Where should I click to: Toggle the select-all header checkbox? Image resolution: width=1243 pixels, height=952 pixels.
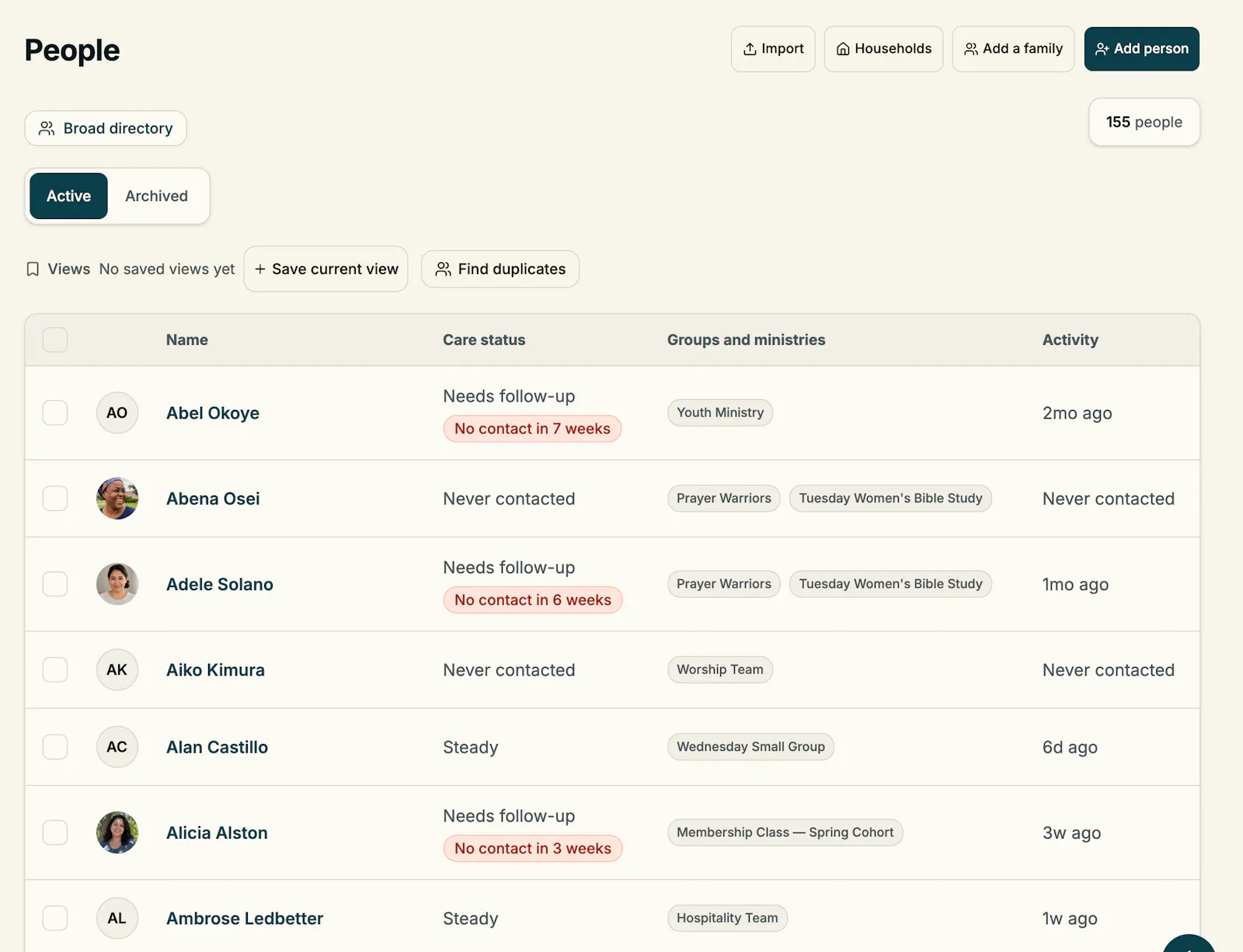click(x=55, y=339)
